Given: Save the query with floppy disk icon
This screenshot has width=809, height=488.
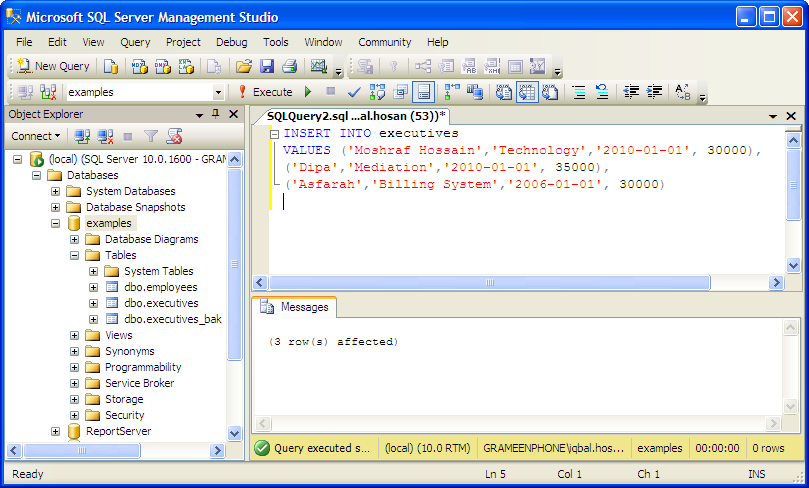Looking at the screenshot, I should (267, 66).
